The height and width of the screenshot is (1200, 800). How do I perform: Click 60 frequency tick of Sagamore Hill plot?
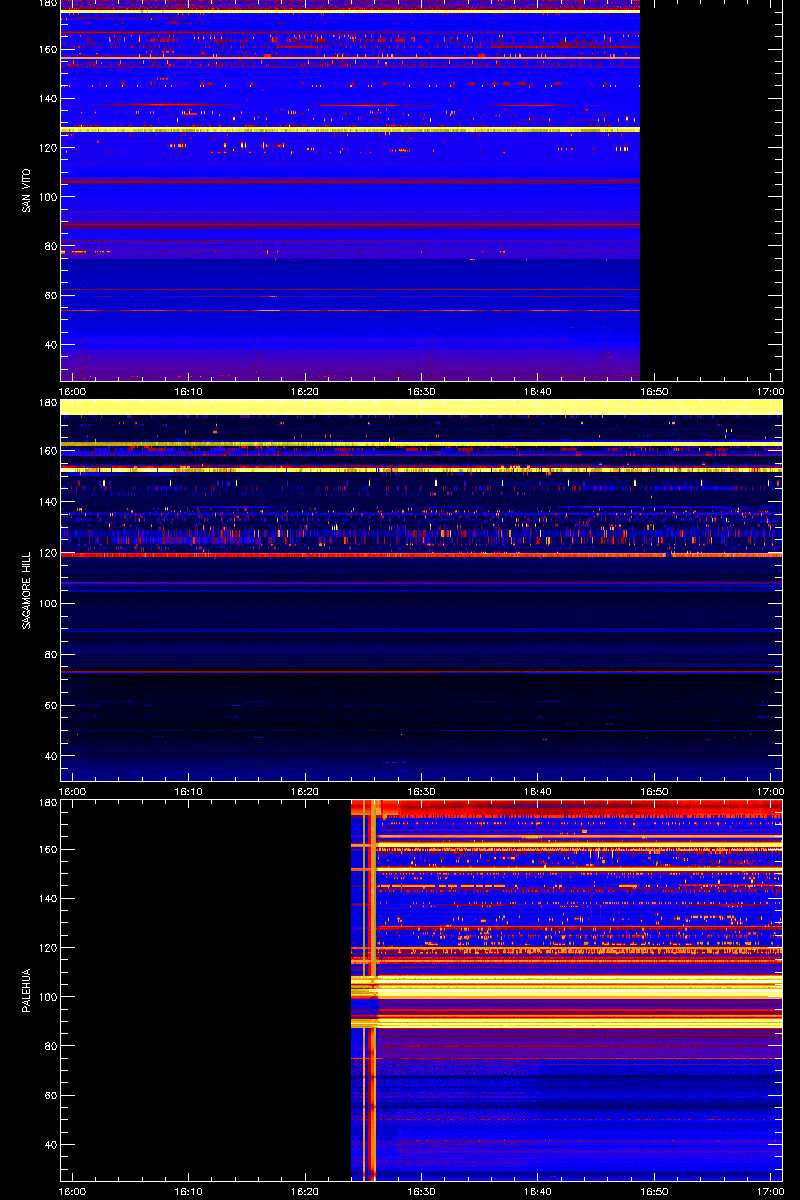click(x=50, y=706)
